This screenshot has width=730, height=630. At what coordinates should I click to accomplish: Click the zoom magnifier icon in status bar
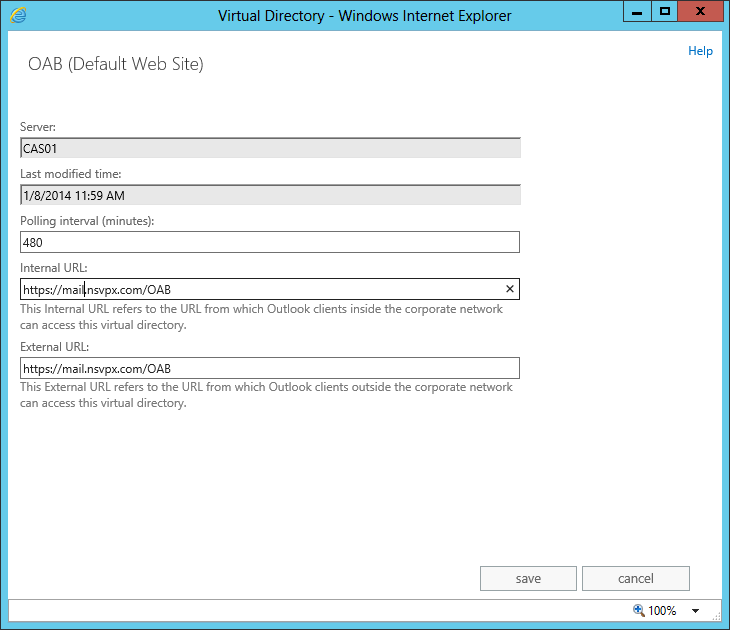(638, 610)
